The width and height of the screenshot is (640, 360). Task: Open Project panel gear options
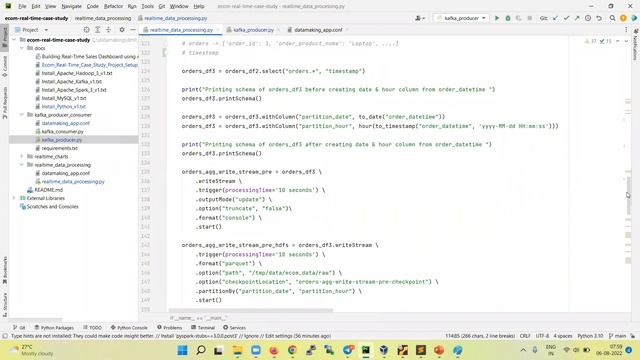point(122,30)
